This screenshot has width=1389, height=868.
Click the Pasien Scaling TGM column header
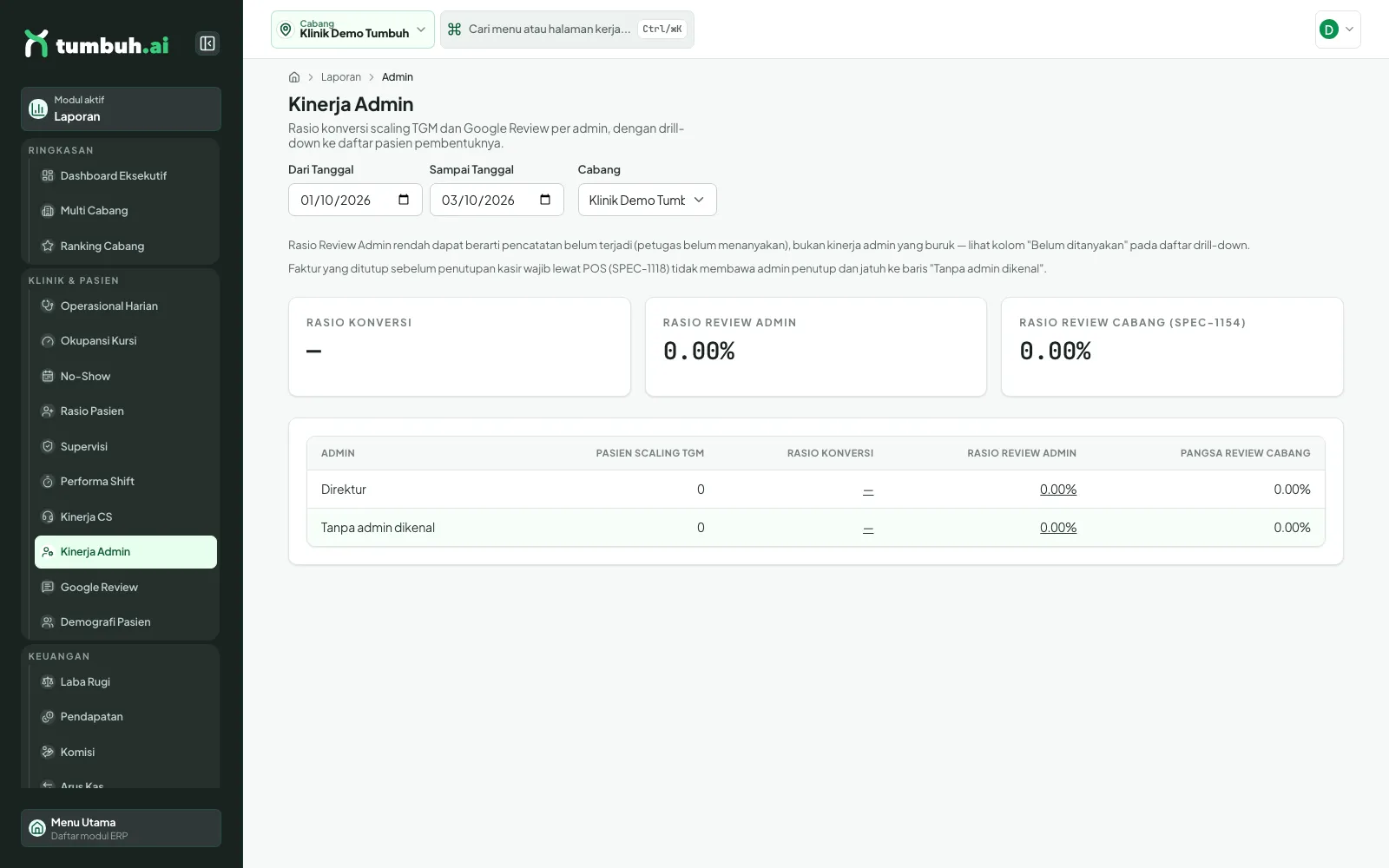coord(650,453)
